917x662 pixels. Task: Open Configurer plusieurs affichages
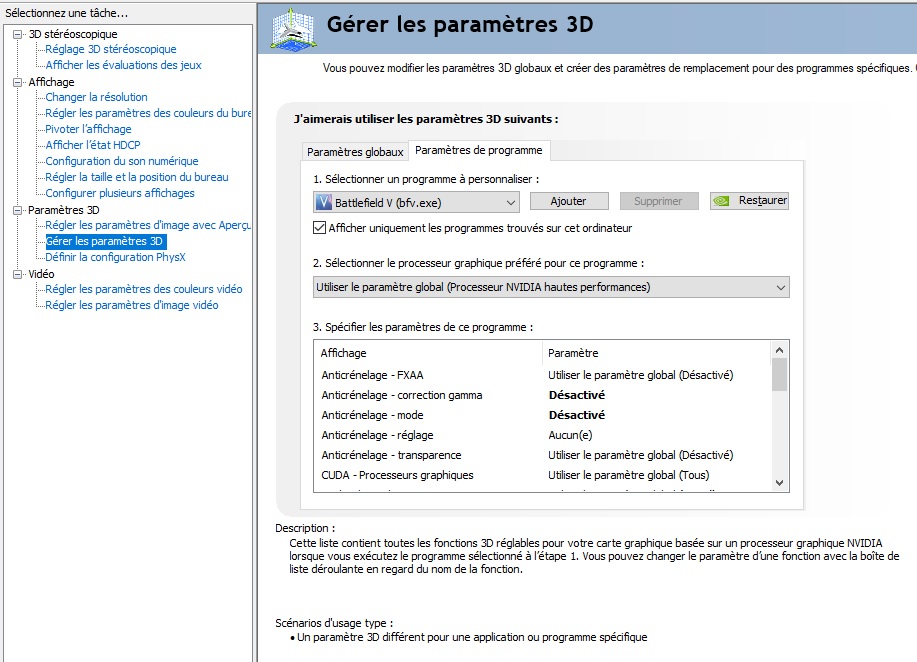[120, 193]
